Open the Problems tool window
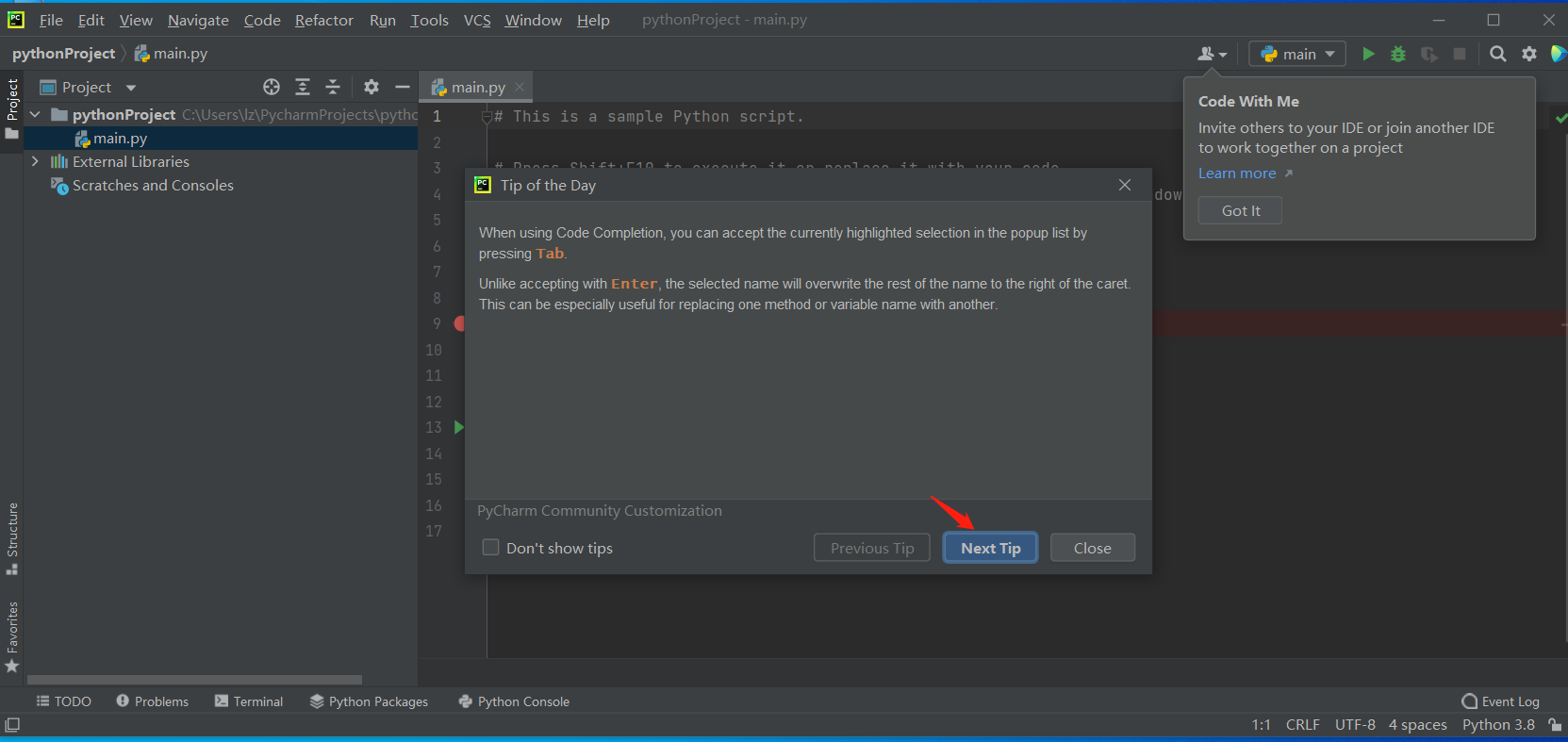The height and width of the screenshot is (742, 1568). pos(153,701)
